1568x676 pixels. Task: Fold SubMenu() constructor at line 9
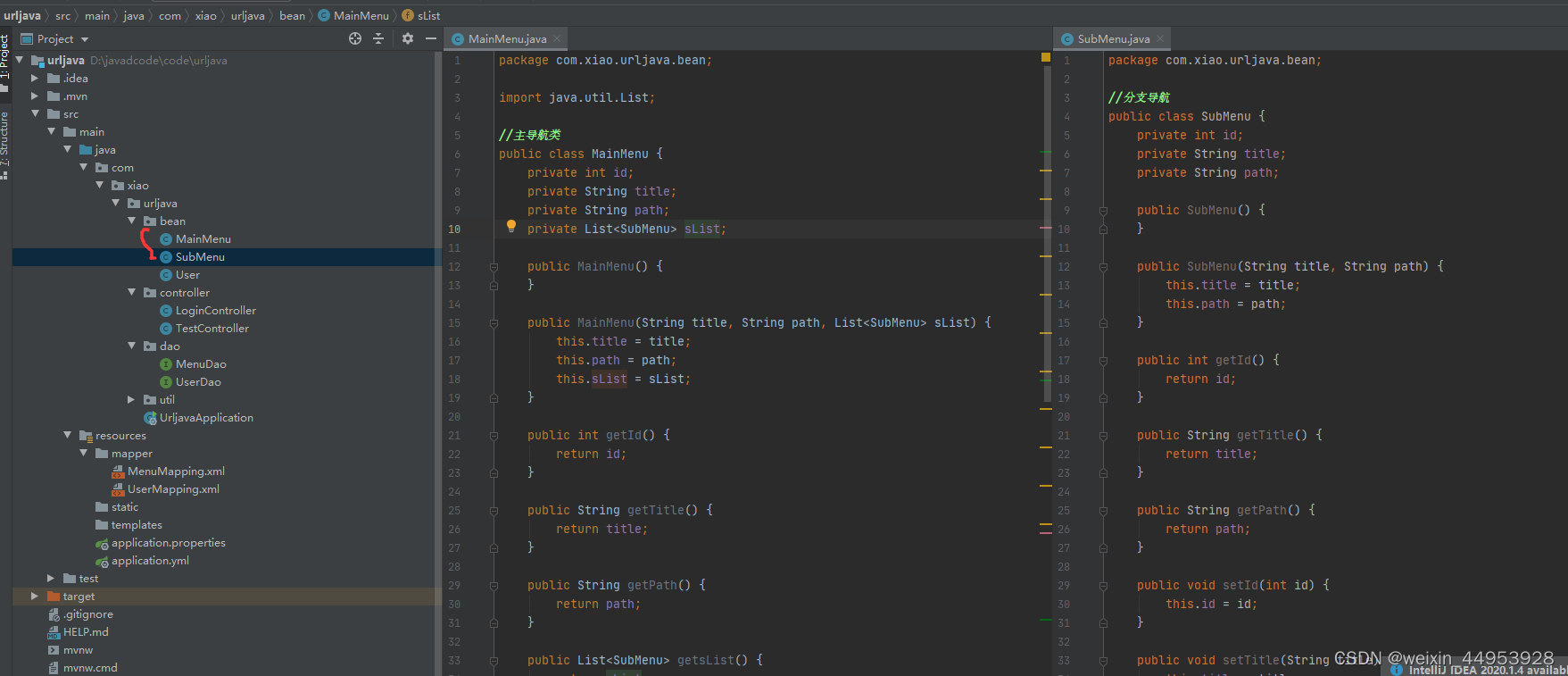1103,210
